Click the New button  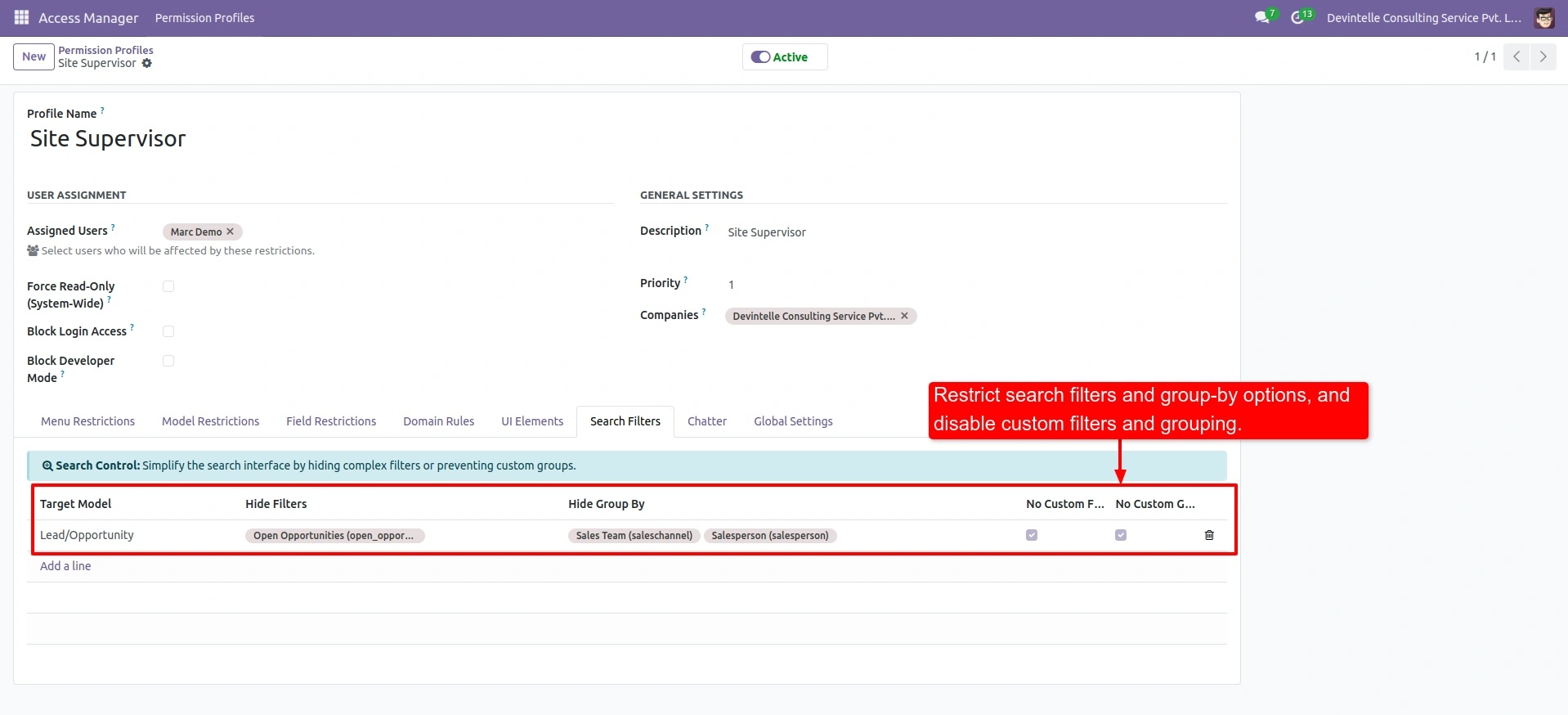coord(34,56)
